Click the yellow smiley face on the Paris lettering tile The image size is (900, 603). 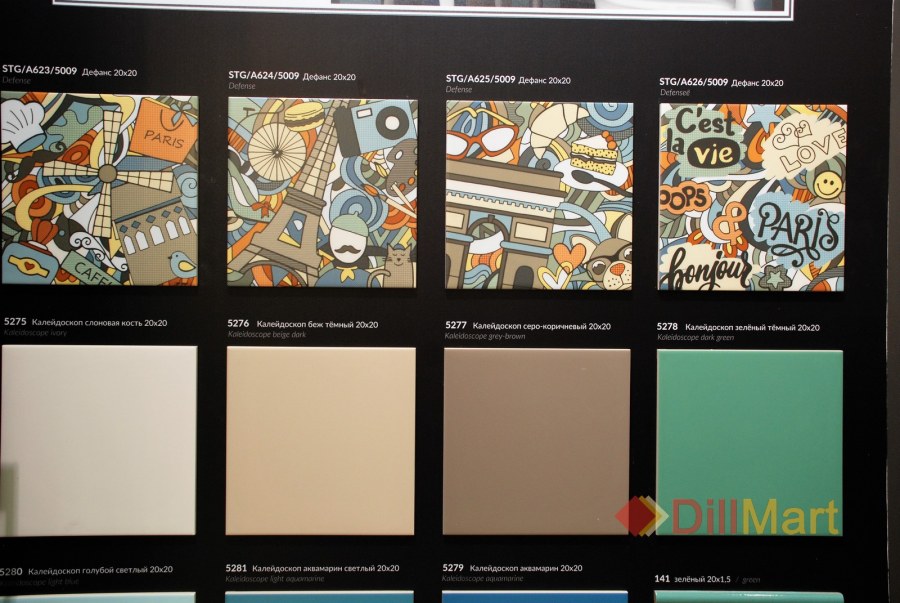pos(827,184)
